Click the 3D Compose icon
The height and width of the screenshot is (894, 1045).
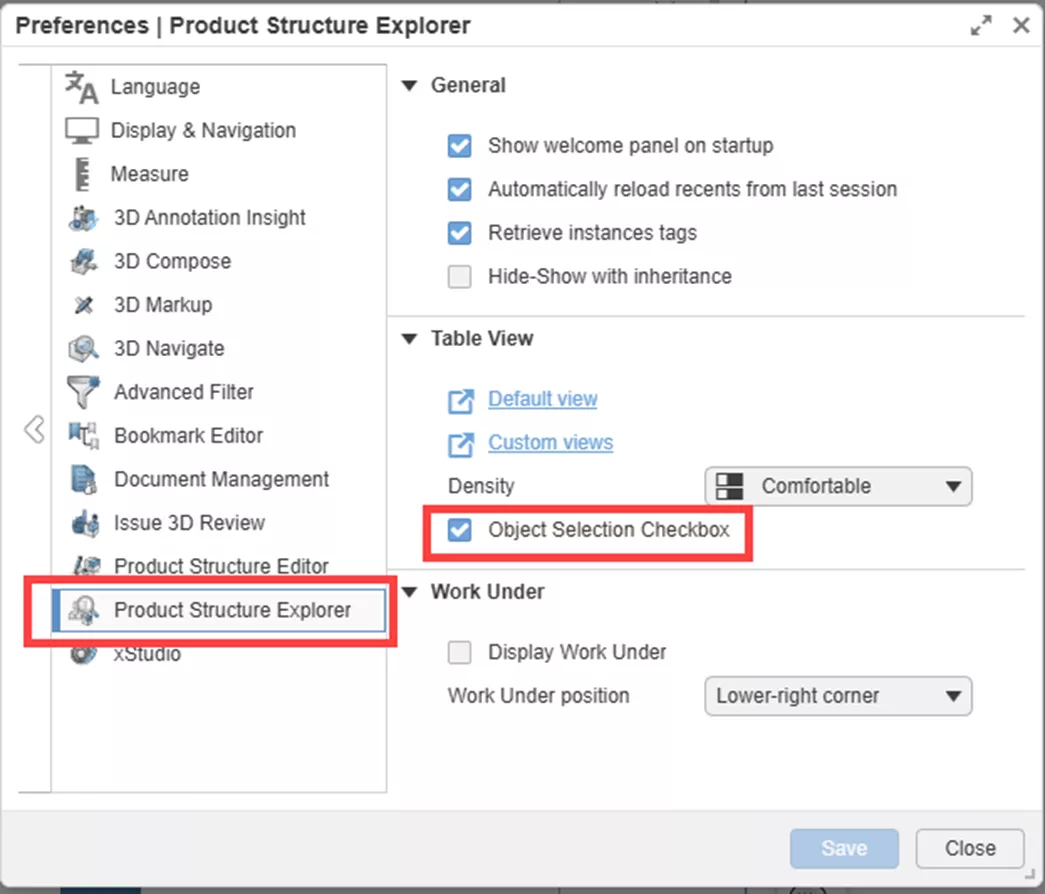point(82,261)
